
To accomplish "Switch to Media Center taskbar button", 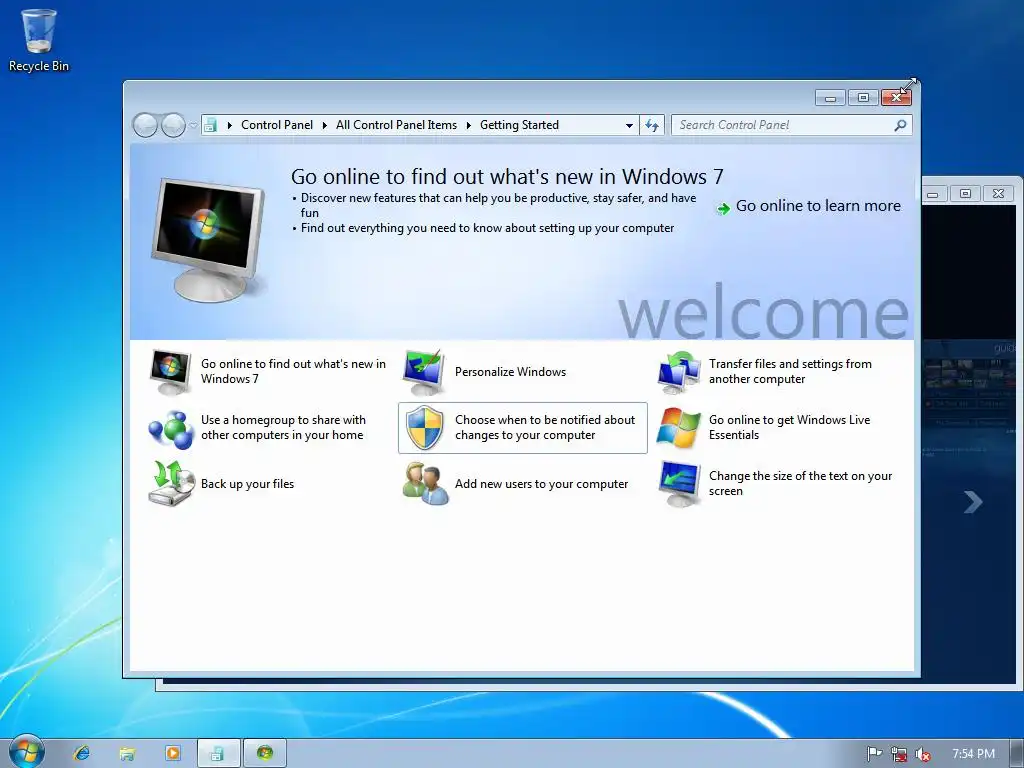I will [x=264, y=754].
